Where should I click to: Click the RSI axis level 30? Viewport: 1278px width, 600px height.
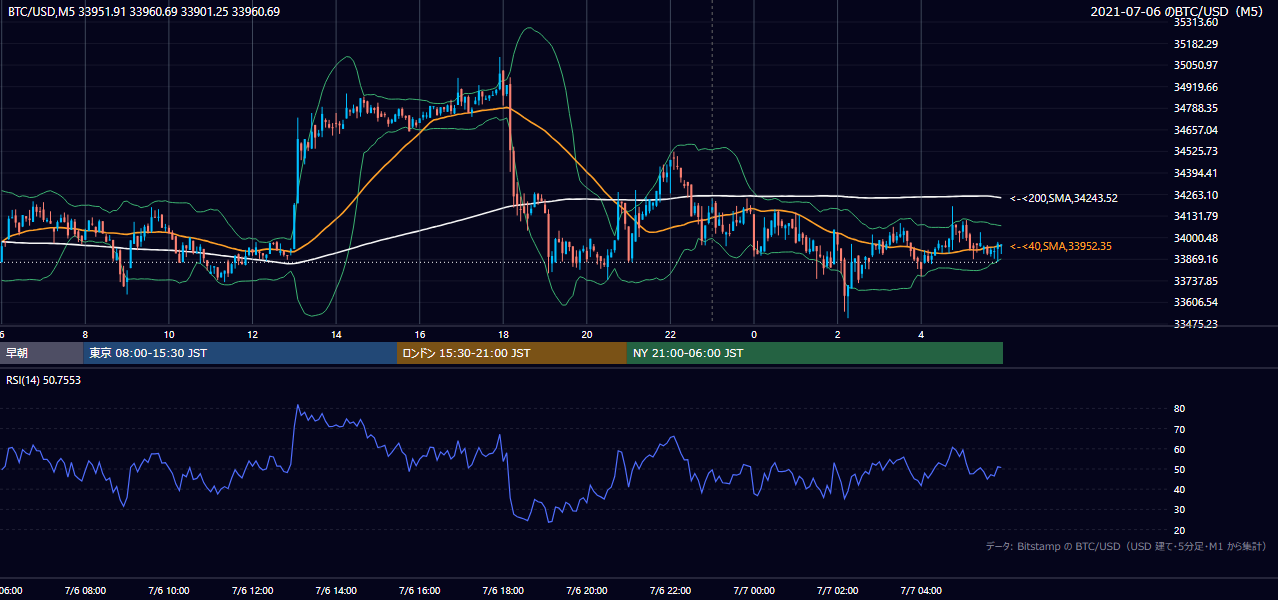(1180, 510)
